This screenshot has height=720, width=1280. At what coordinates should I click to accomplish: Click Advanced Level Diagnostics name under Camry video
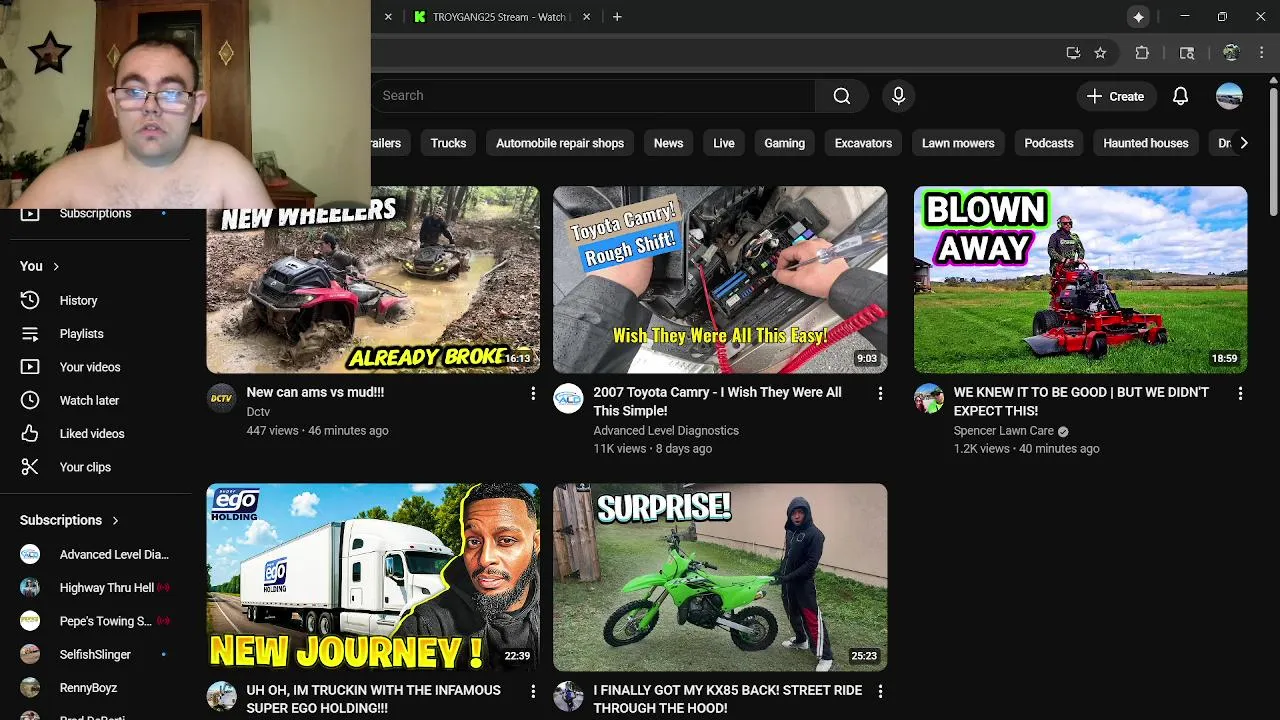point(666,431)
